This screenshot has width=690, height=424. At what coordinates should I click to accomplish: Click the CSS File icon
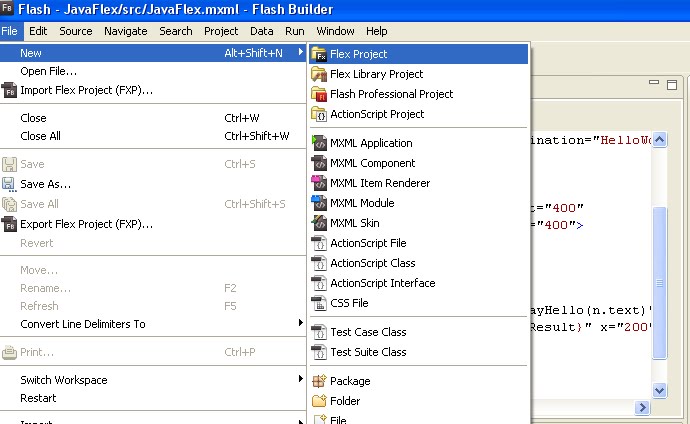319,303
